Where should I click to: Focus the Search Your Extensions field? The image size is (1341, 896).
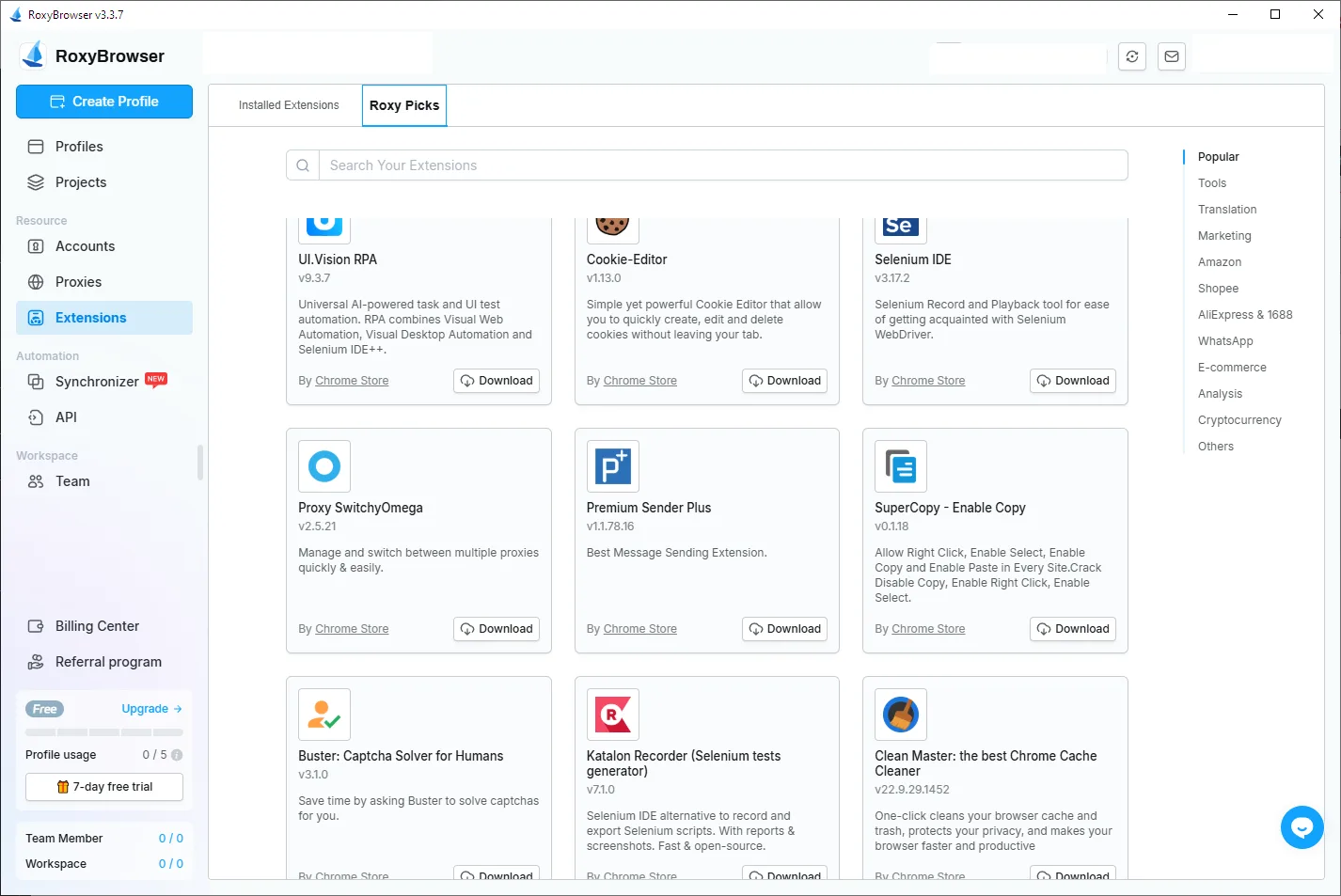click(723, 165)
